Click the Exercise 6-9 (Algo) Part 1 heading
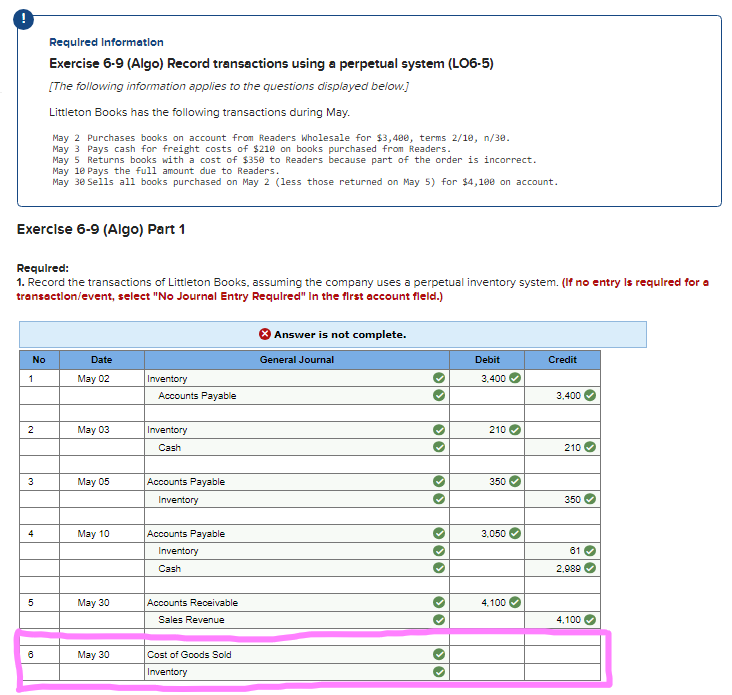The height and width of the screenshot is (695, 732). [101, 229]
